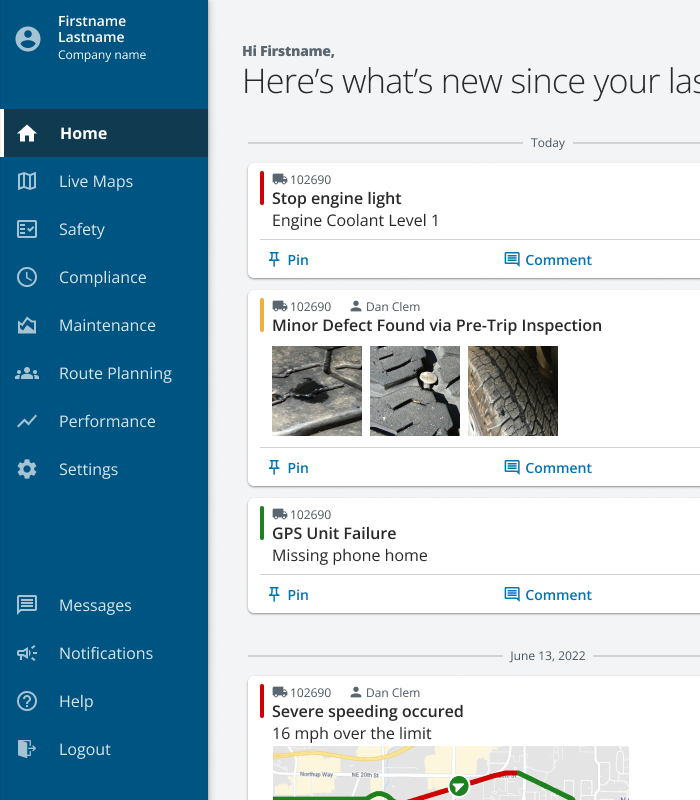Click the Maintenance sidebar icon
This screenshot has height=800, width=700.
(x=27, y=325)
